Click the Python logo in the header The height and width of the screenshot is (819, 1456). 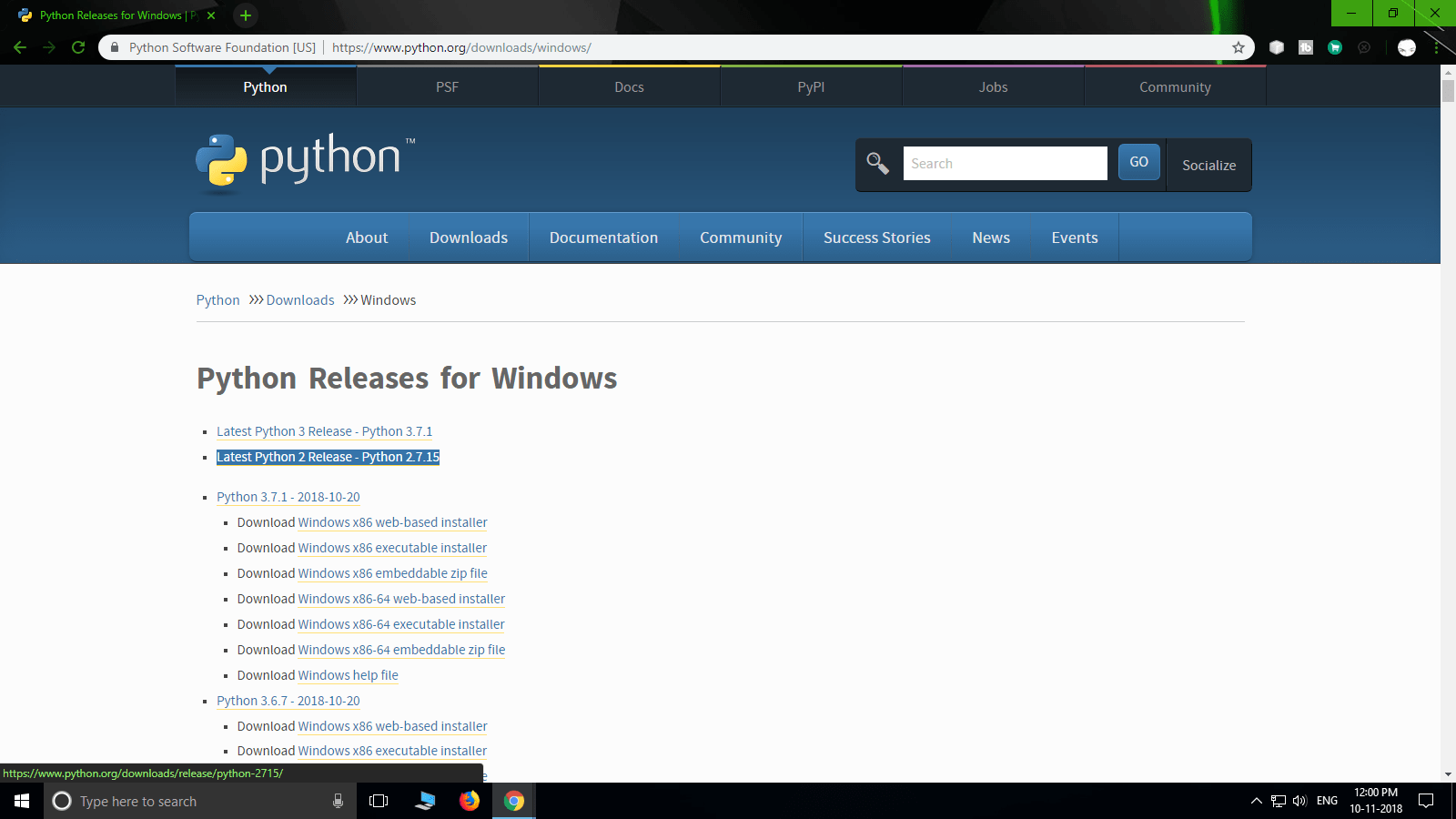(x=306, y=162)
